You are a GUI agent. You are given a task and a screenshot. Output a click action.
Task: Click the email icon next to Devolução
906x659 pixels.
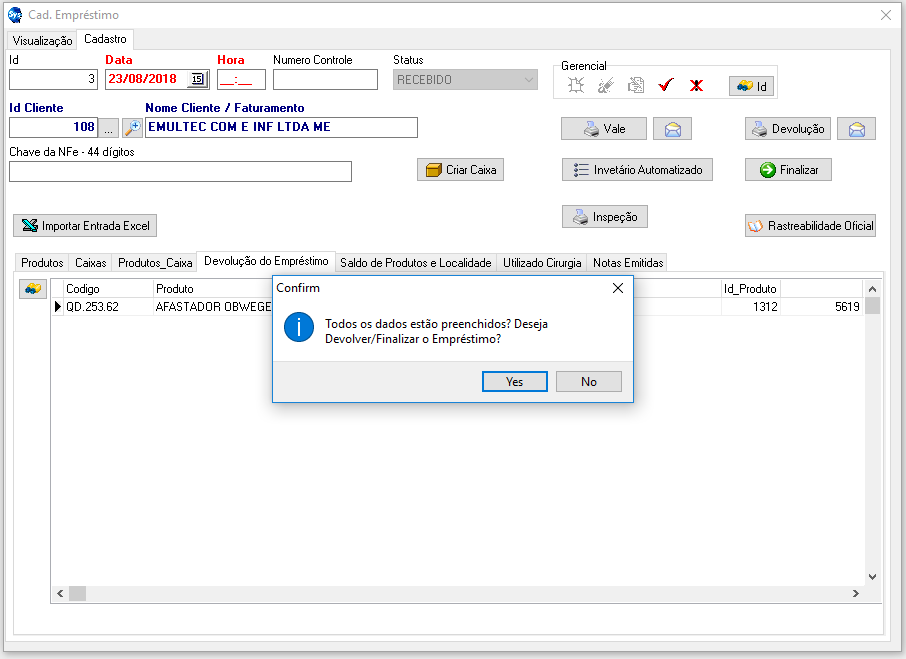click(857, 129)
